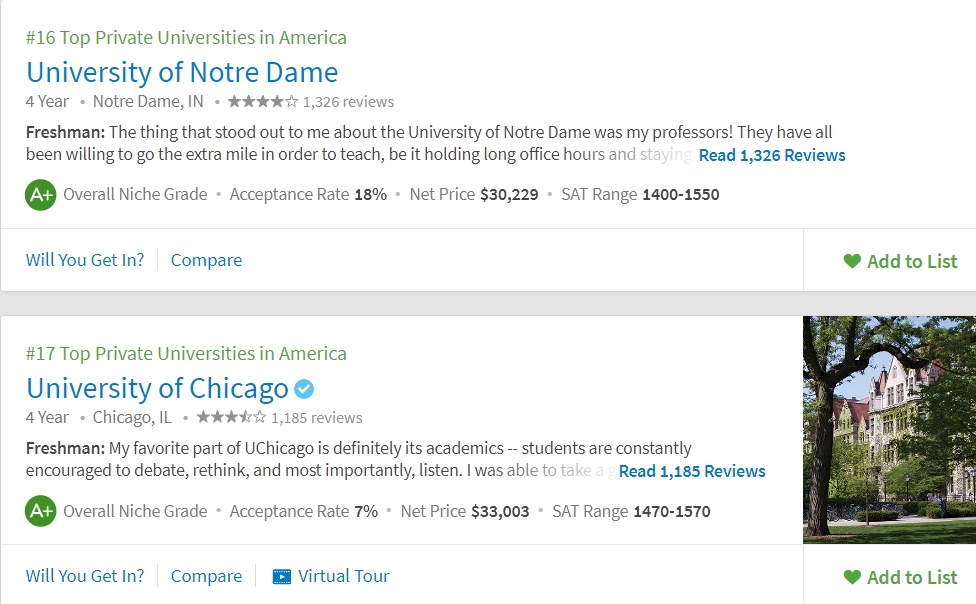Launch the Virtual Tour for University of Chicago
Viewport: 976px width, 604px height.
click(331, 576)
